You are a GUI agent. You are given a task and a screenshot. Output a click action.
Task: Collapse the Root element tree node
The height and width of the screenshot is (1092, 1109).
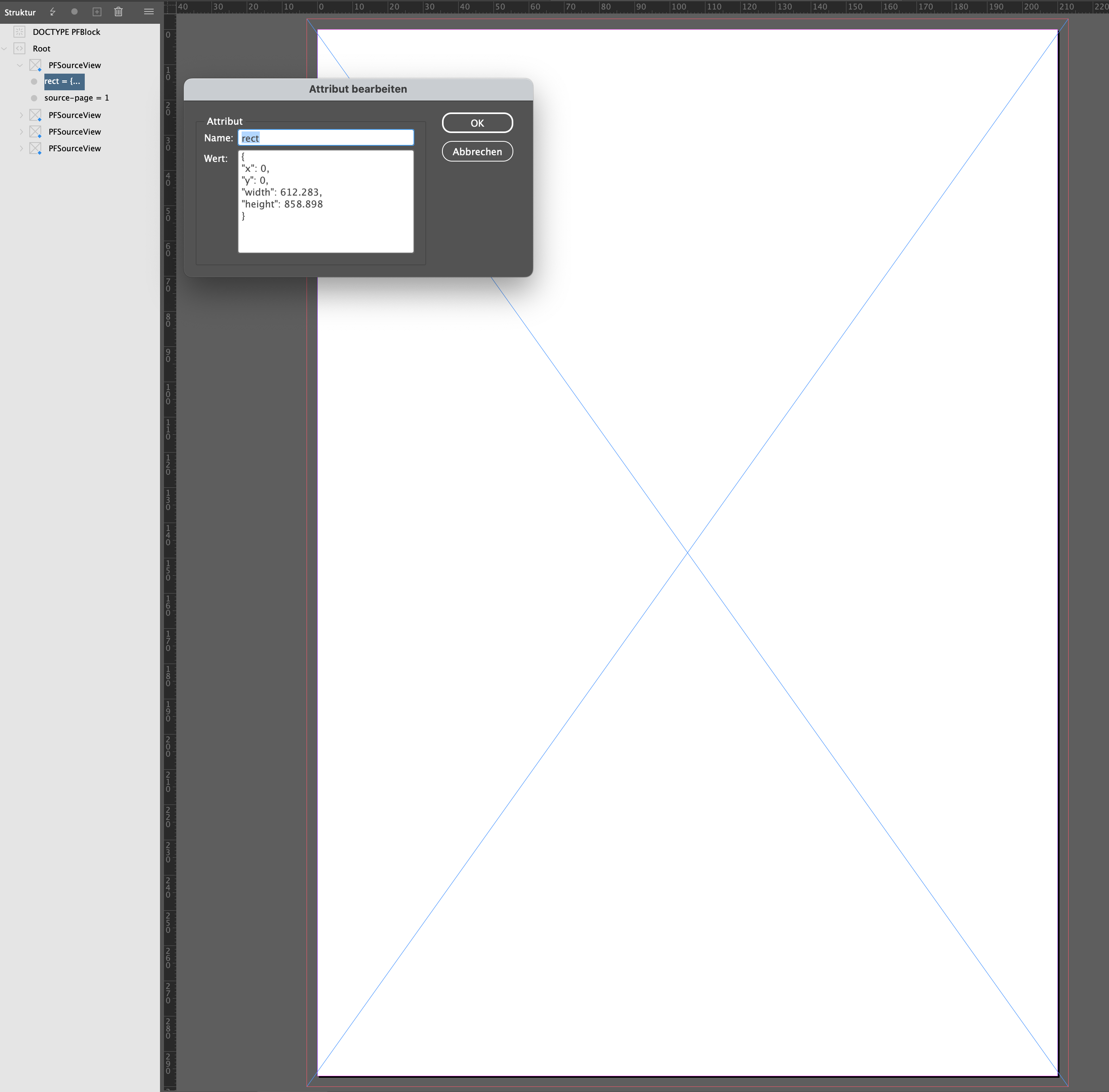tap(5, 49)
